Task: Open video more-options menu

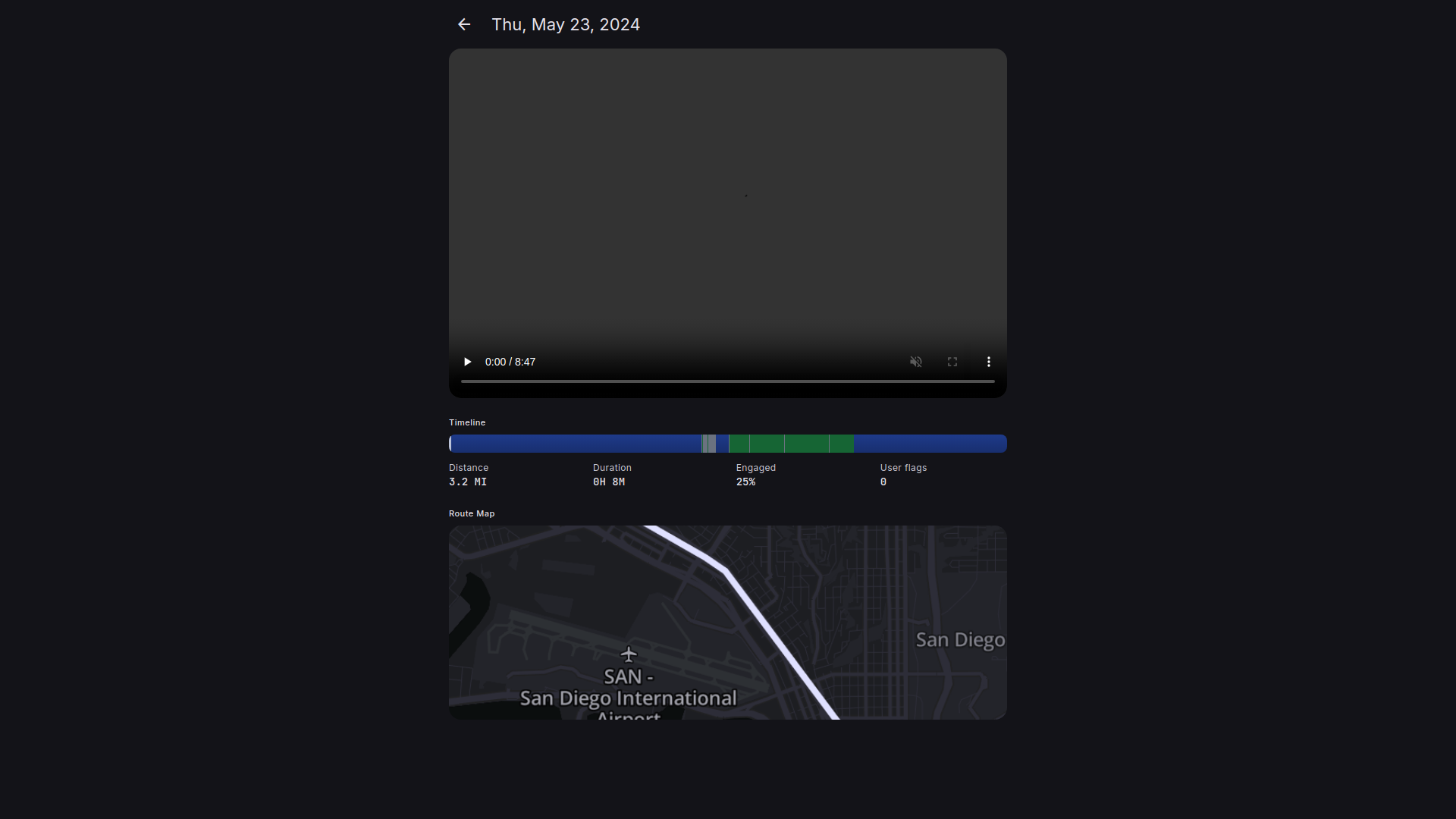Action: 988,362
